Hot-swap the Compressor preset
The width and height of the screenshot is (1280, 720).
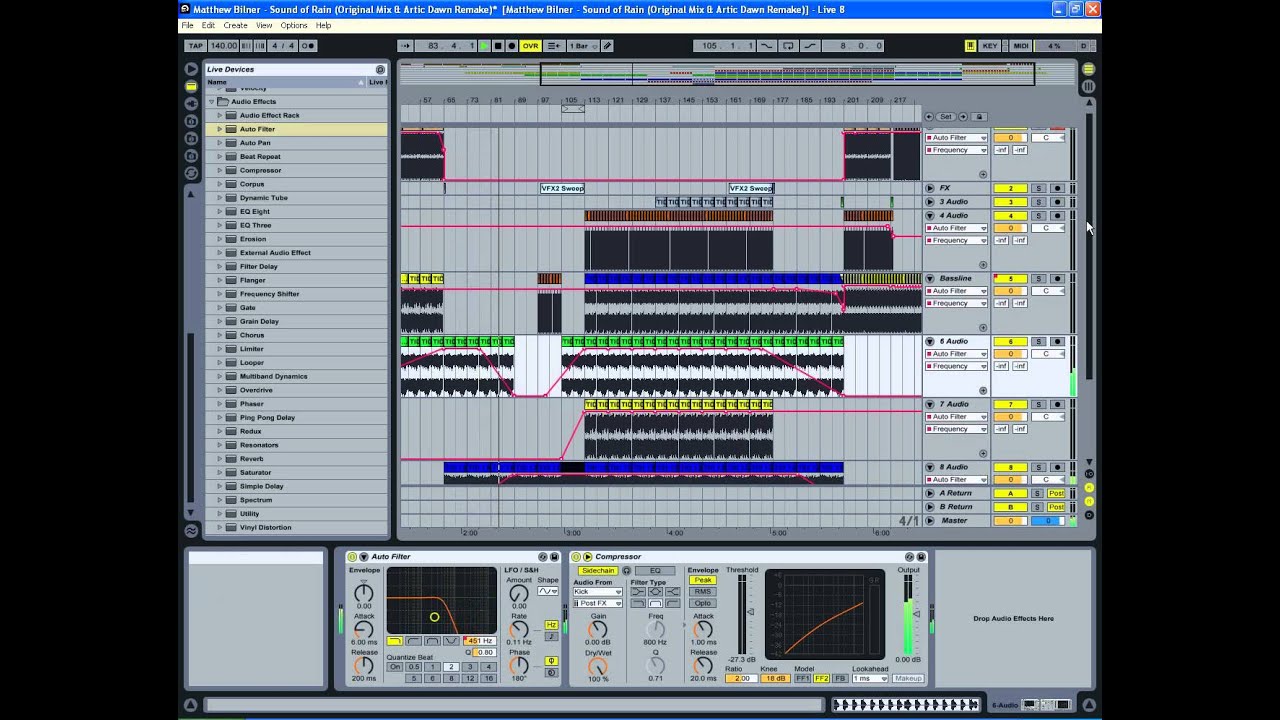(x=910, y=557)
